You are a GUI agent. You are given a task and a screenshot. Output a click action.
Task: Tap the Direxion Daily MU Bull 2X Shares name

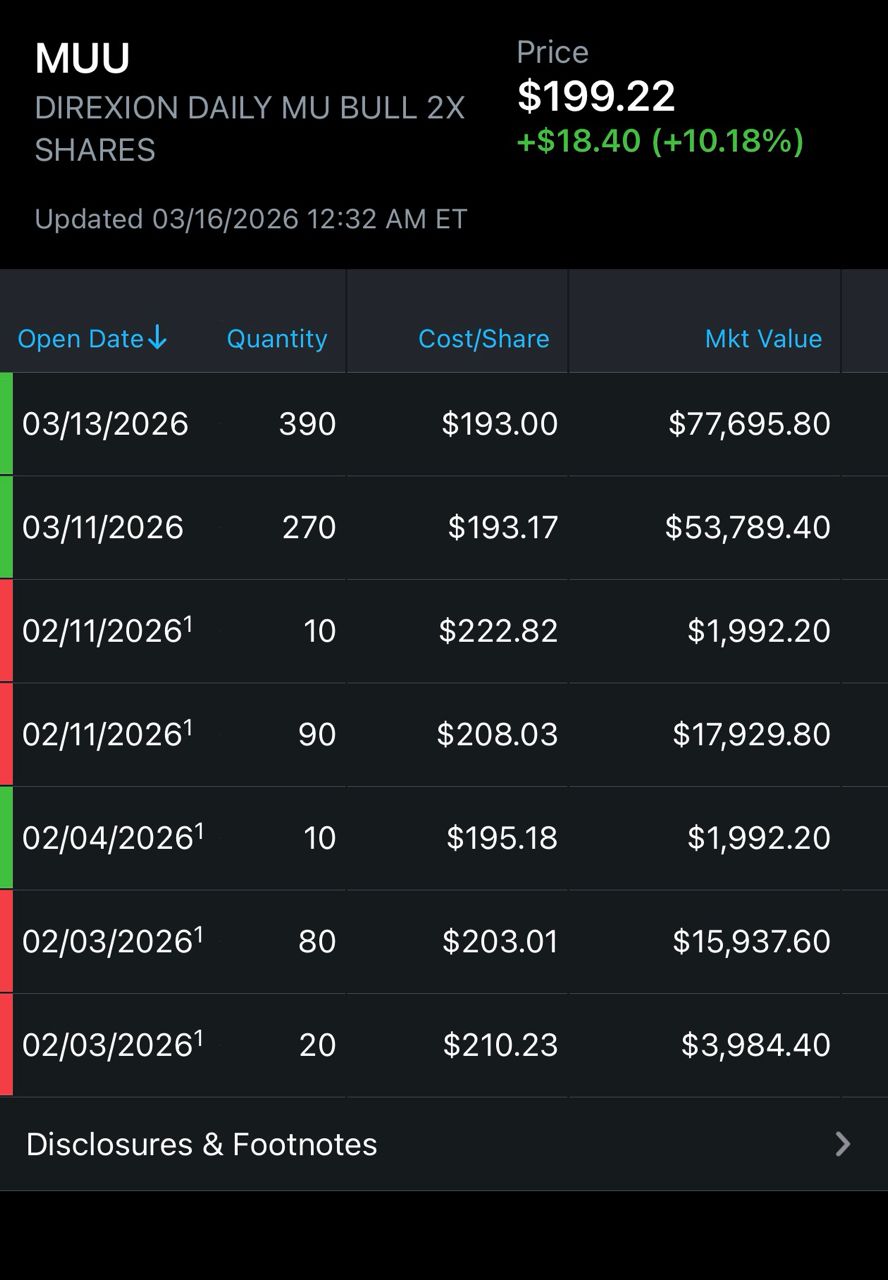click(249, 128)
